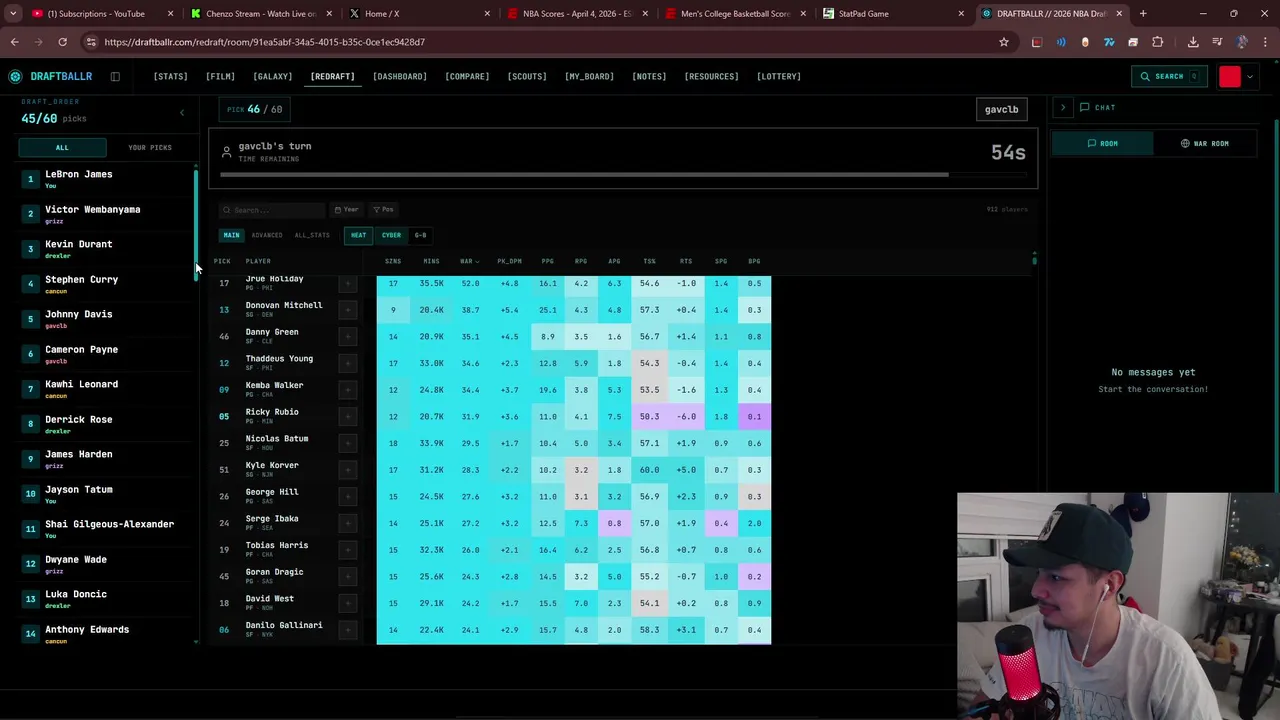Screen dimensions: 1280x720
Task: Open the red user avatar dropdown
Action: (x=1235, y=77)
